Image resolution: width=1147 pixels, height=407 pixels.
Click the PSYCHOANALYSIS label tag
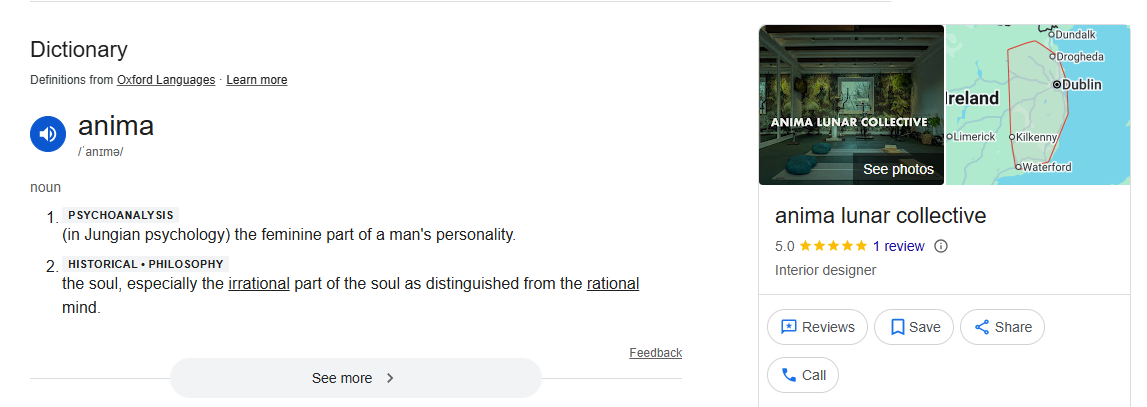click(120, 215)
